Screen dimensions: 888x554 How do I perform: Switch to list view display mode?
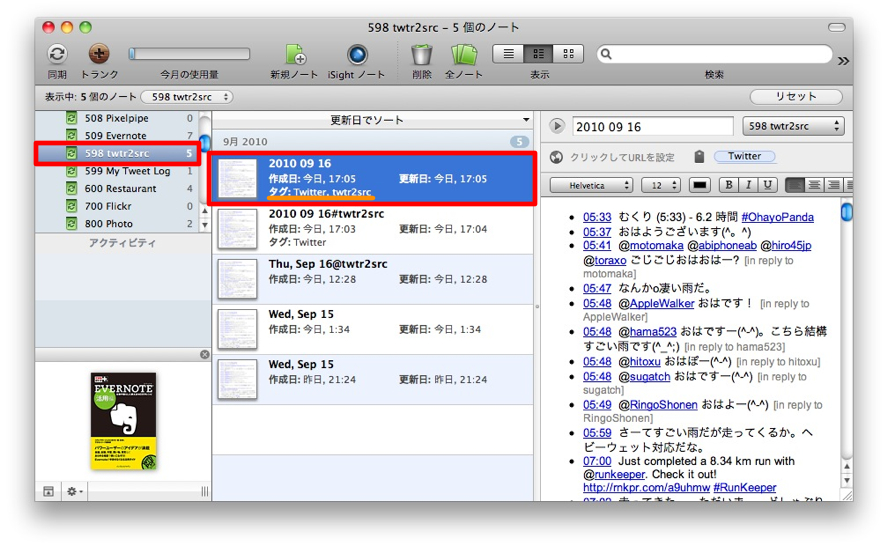click(x=510, y=54)
